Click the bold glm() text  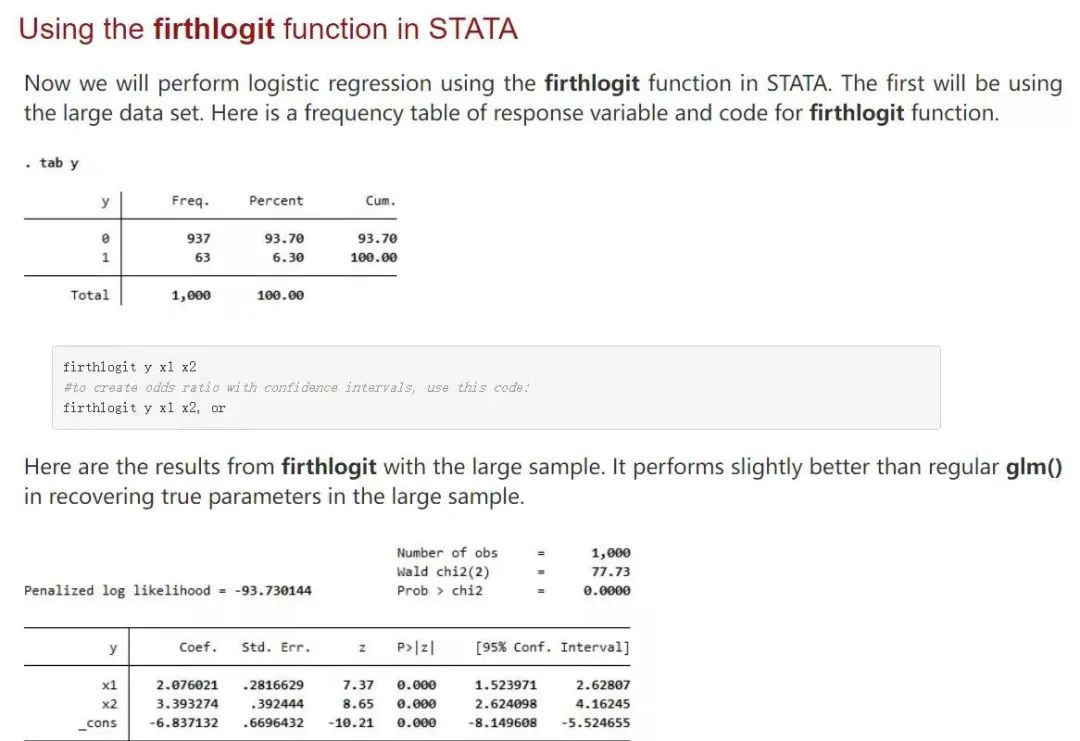(1034, 467)
